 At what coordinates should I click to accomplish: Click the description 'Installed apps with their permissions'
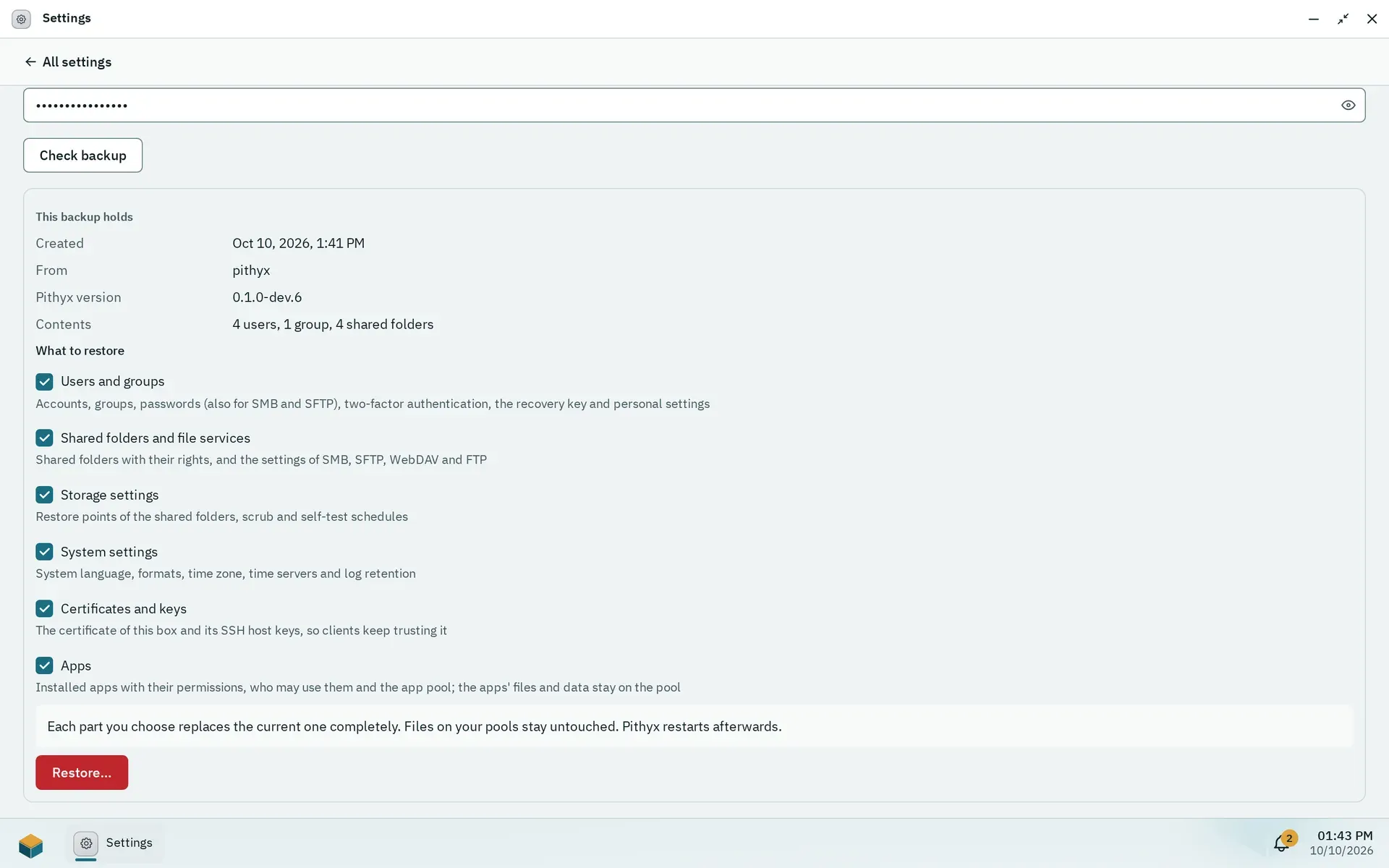point(358,687)
